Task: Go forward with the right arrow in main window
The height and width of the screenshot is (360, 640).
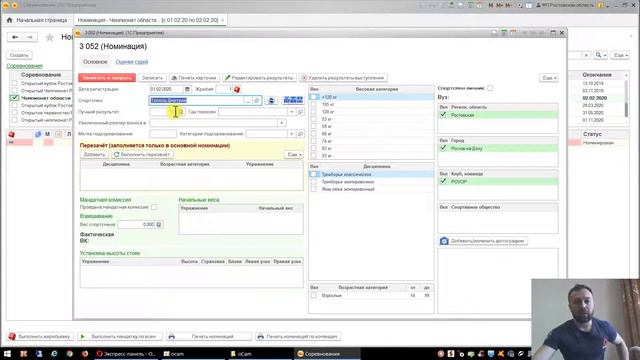Action: coord(30,37)
